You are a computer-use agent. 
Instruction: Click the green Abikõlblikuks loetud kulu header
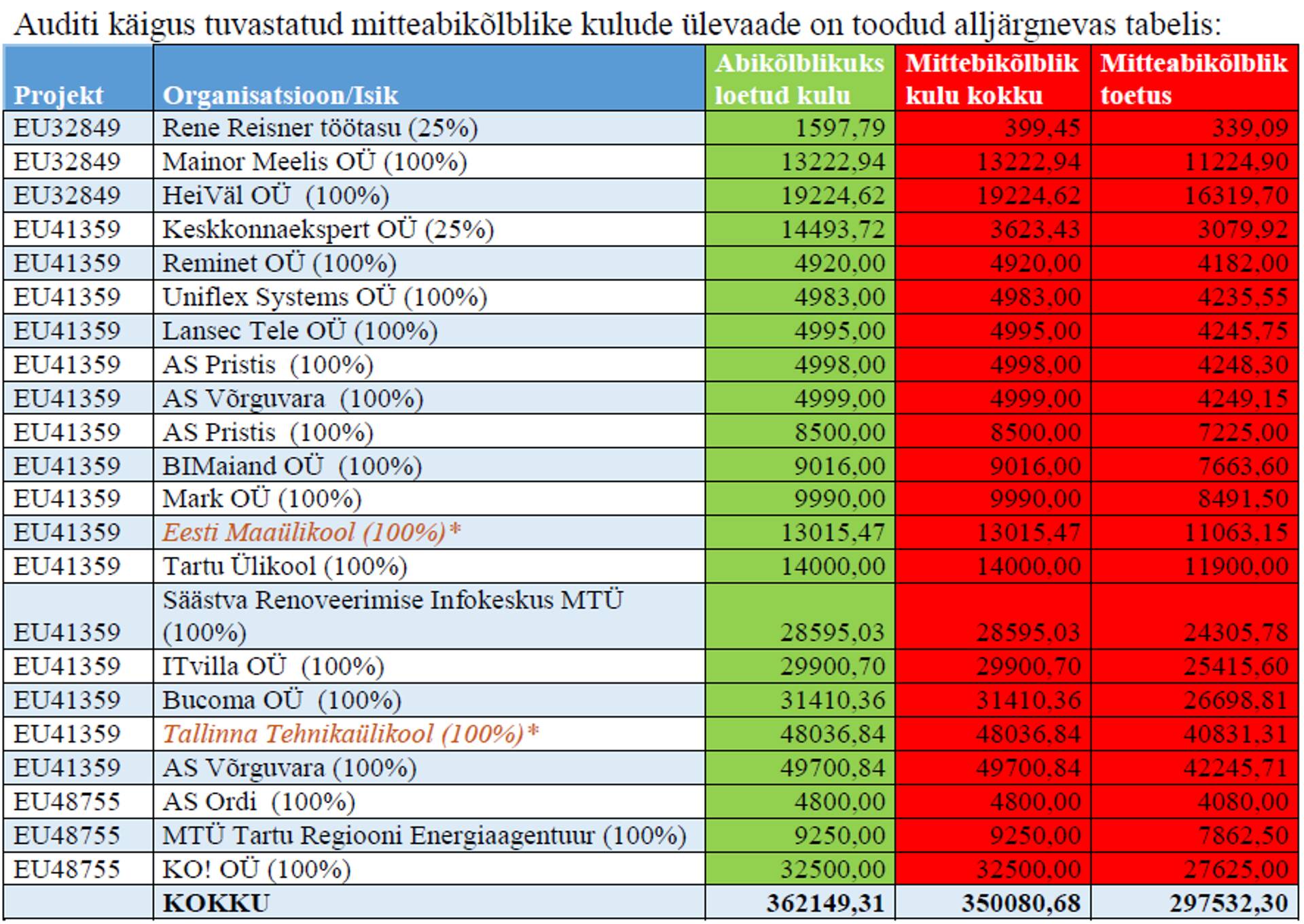click(799, 79)
